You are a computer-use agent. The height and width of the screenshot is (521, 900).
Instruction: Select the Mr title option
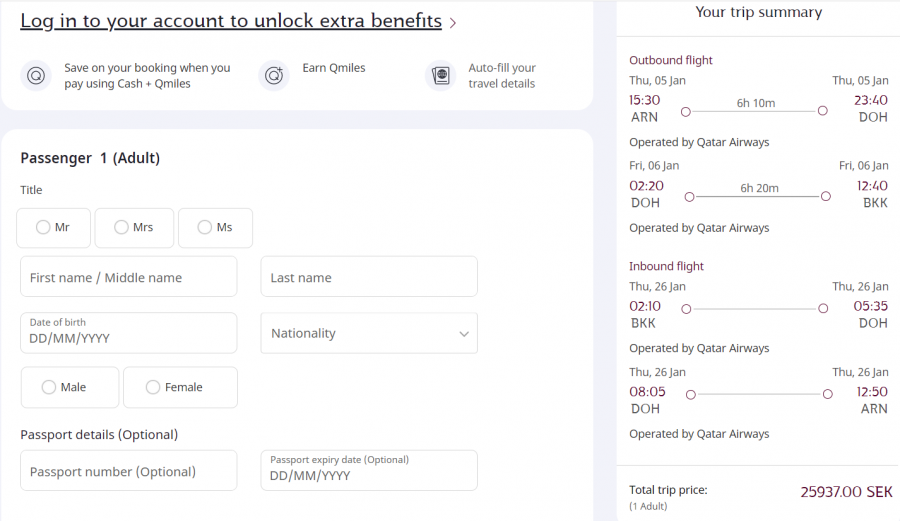pos(54,228)
